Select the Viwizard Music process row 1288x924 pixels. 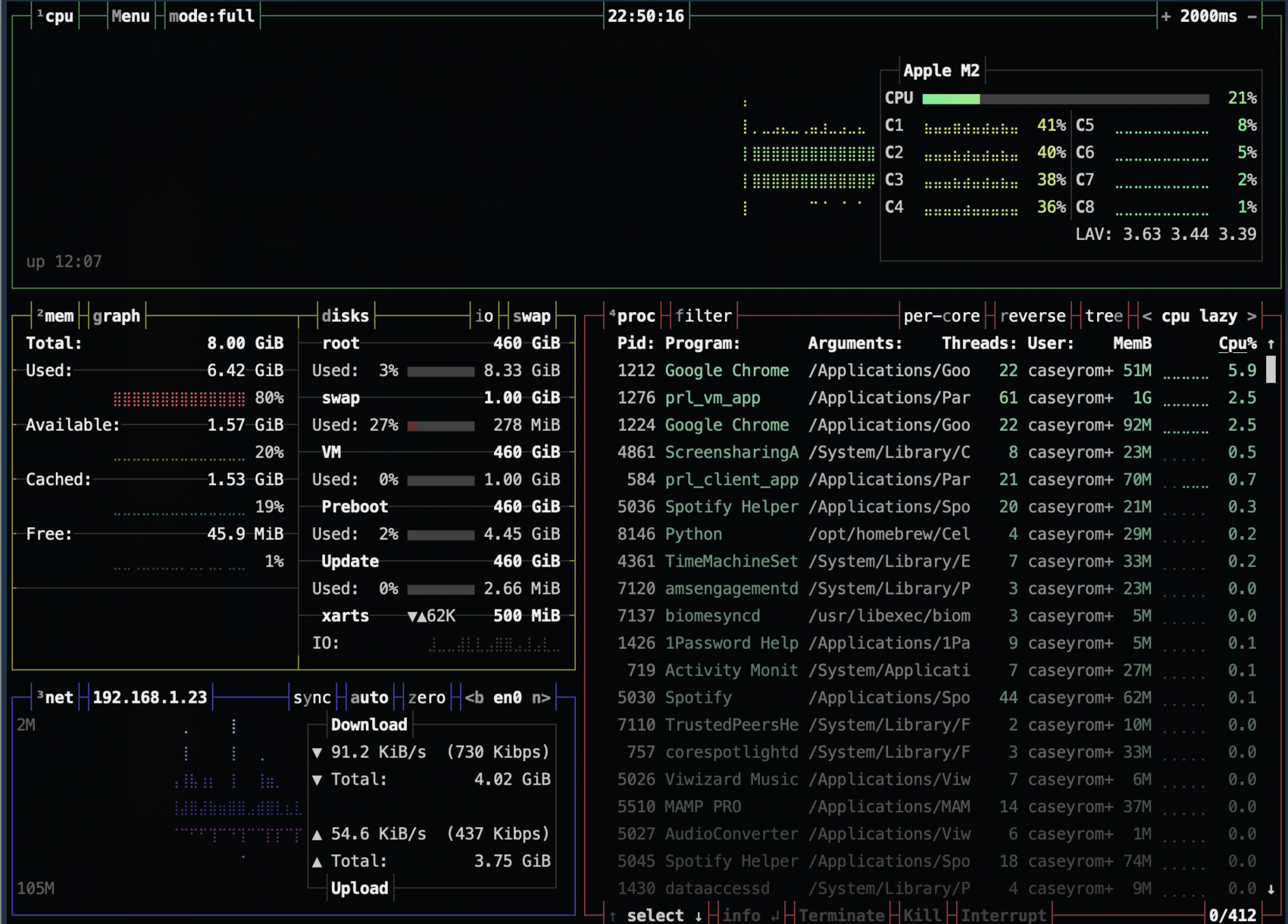click(936, 779)
